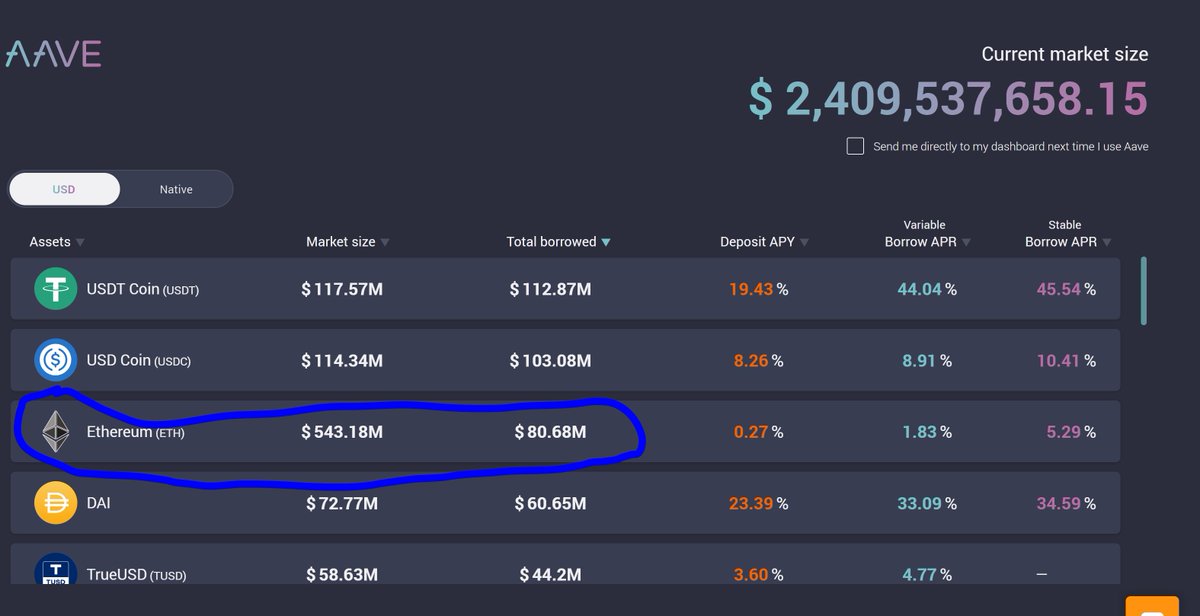Open the Ethereum (ETH) market row
This screenshot has height=616, width=1200.
[400, 432]
